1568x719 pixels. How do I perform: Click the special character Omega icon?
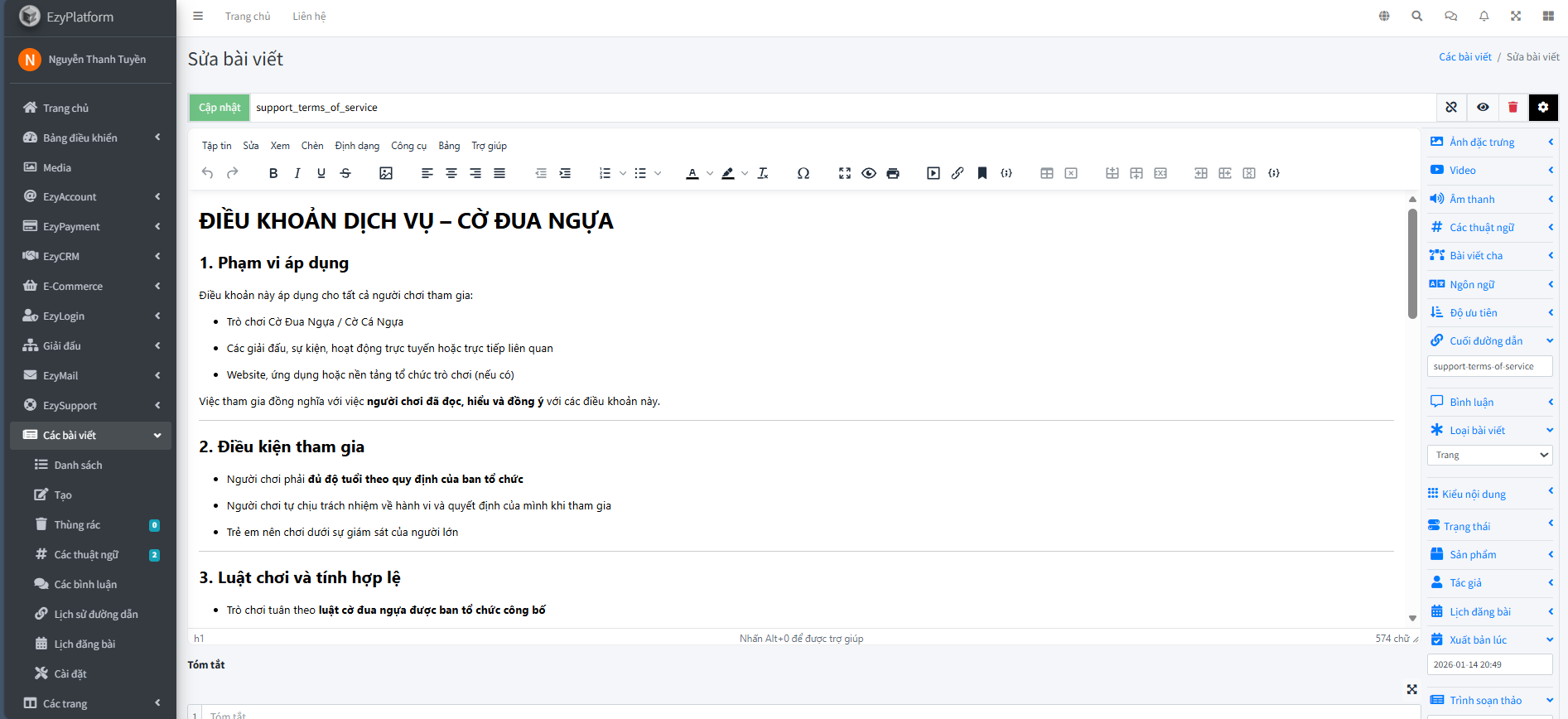(x=803, y=173)
